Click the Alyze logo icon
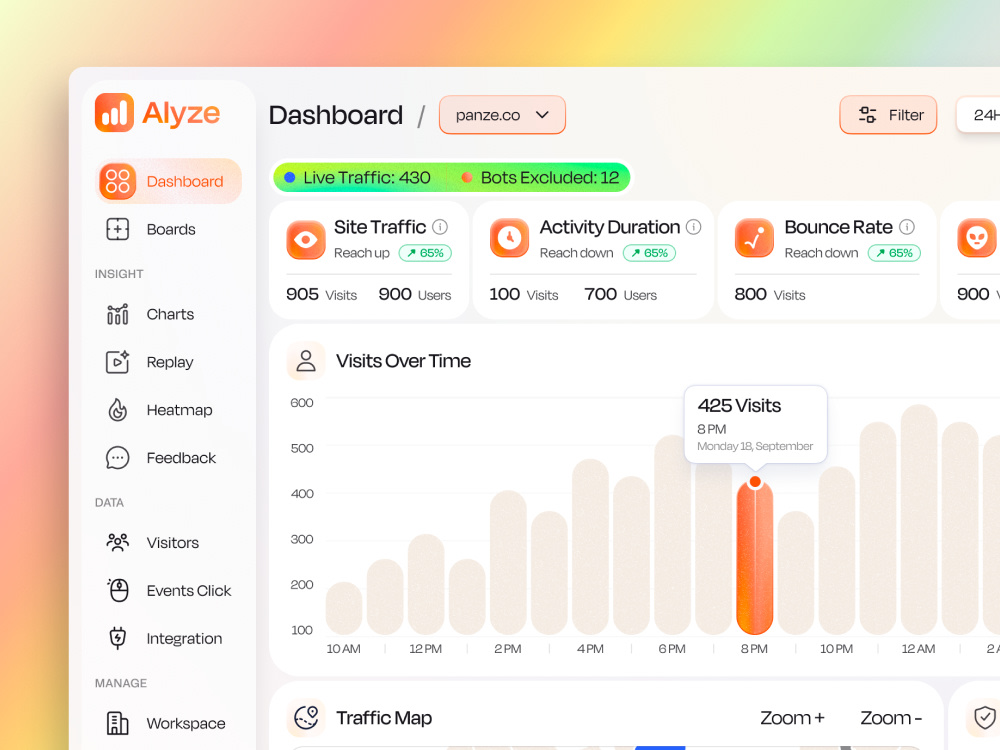Image resolution: width=1000 pixels, height=750 pixels. (x=114, y=113)
